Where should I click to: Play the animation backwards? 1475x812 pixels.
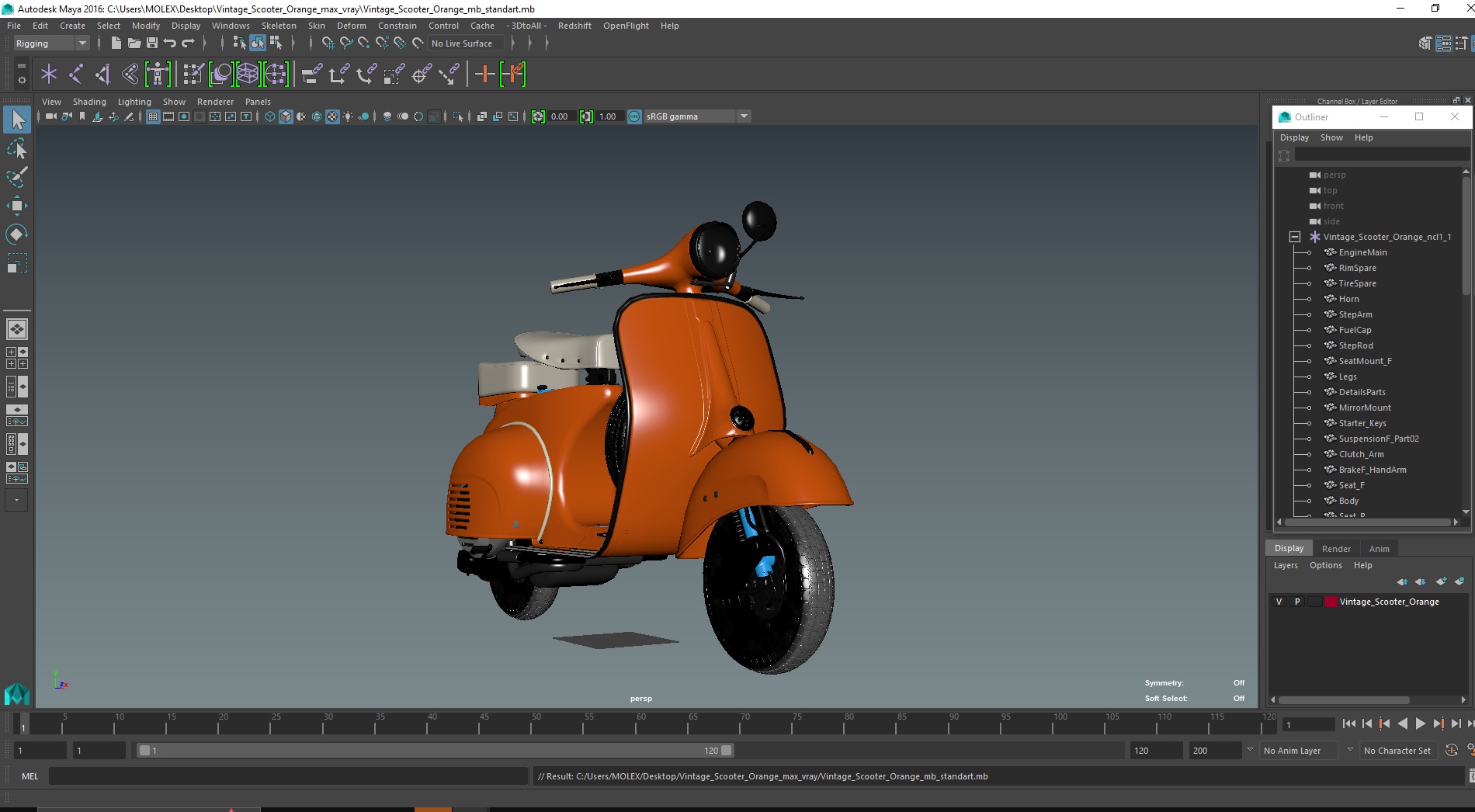(x=1402, y=724)
